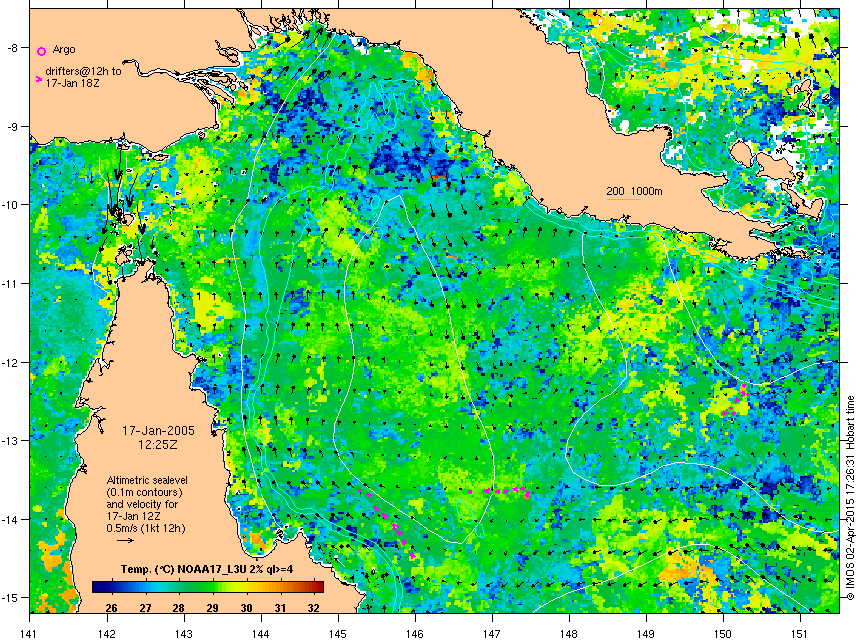860x640 pixels.
Task: Click the longitude axis label '147'
Action: click(x=492, y=634)
